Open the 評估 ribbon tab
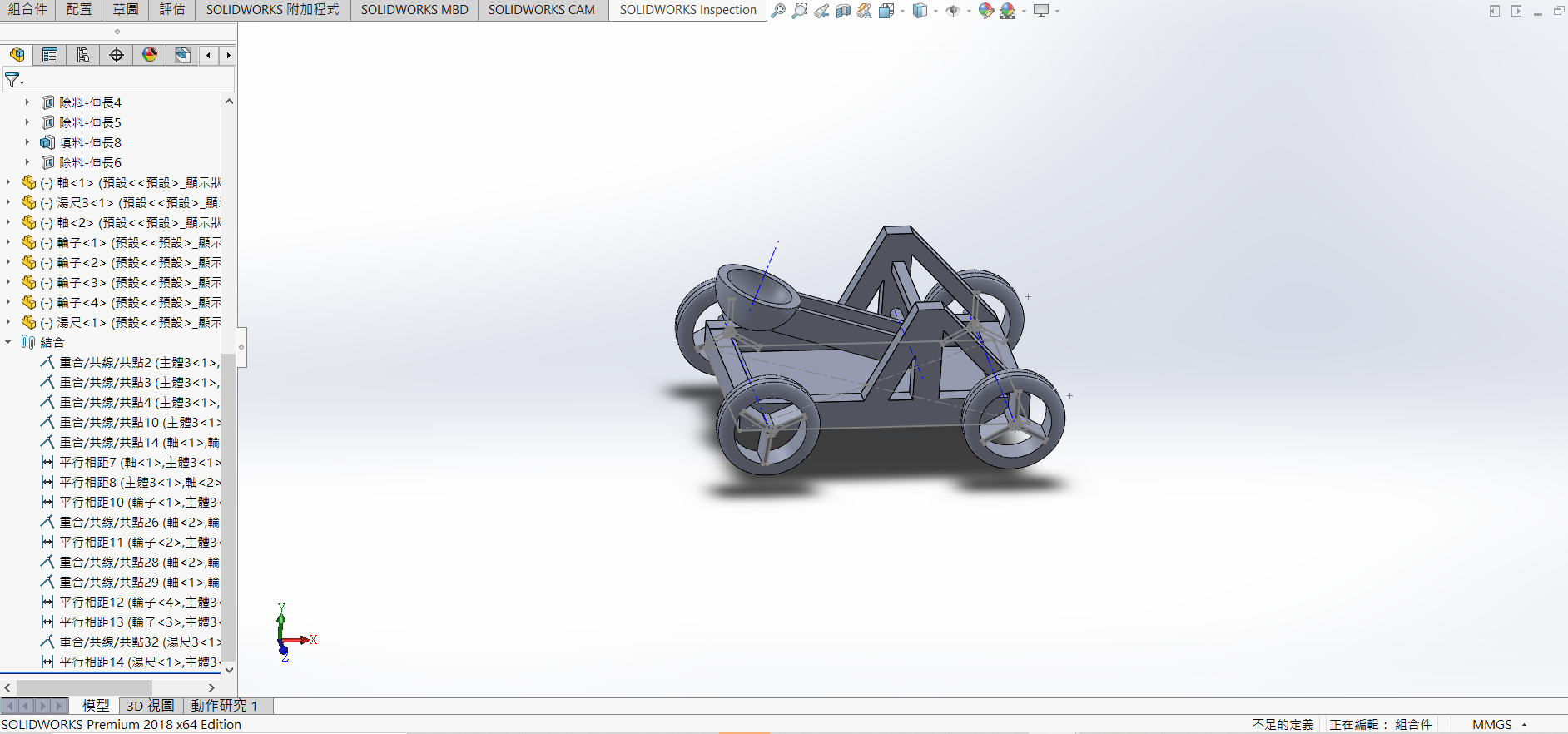Screen dimensions: 1568x734 point(172,10)
